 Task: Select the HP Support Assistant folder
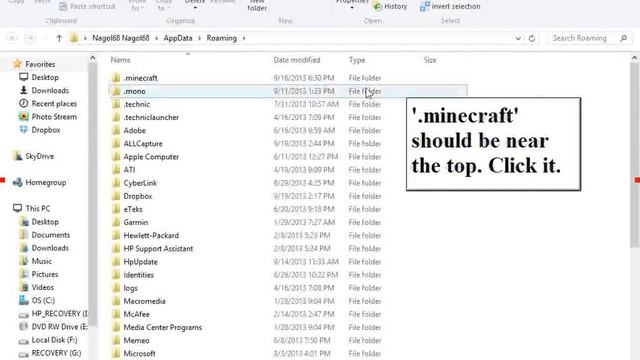(158, 249)
